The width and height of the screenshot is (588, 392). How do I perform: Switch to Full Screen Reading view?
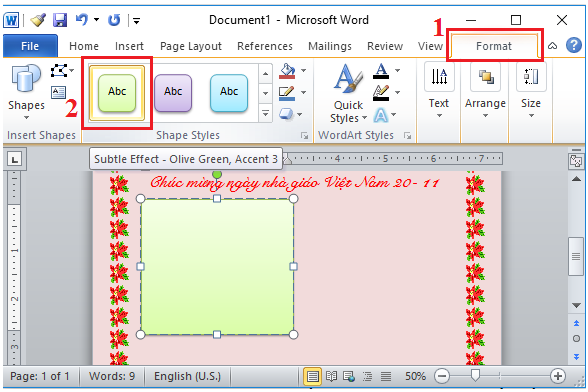point(331,376)
